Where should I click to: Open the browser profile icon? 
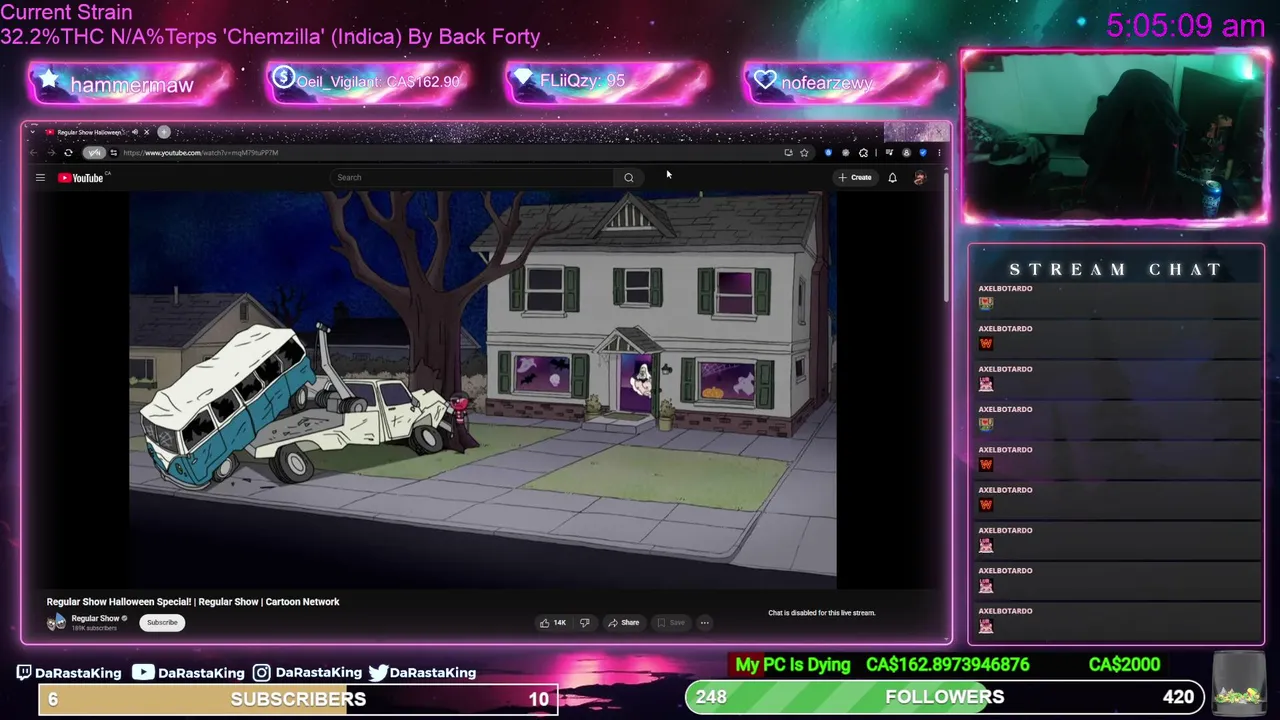pyautogui.click(x=906, y=153)
